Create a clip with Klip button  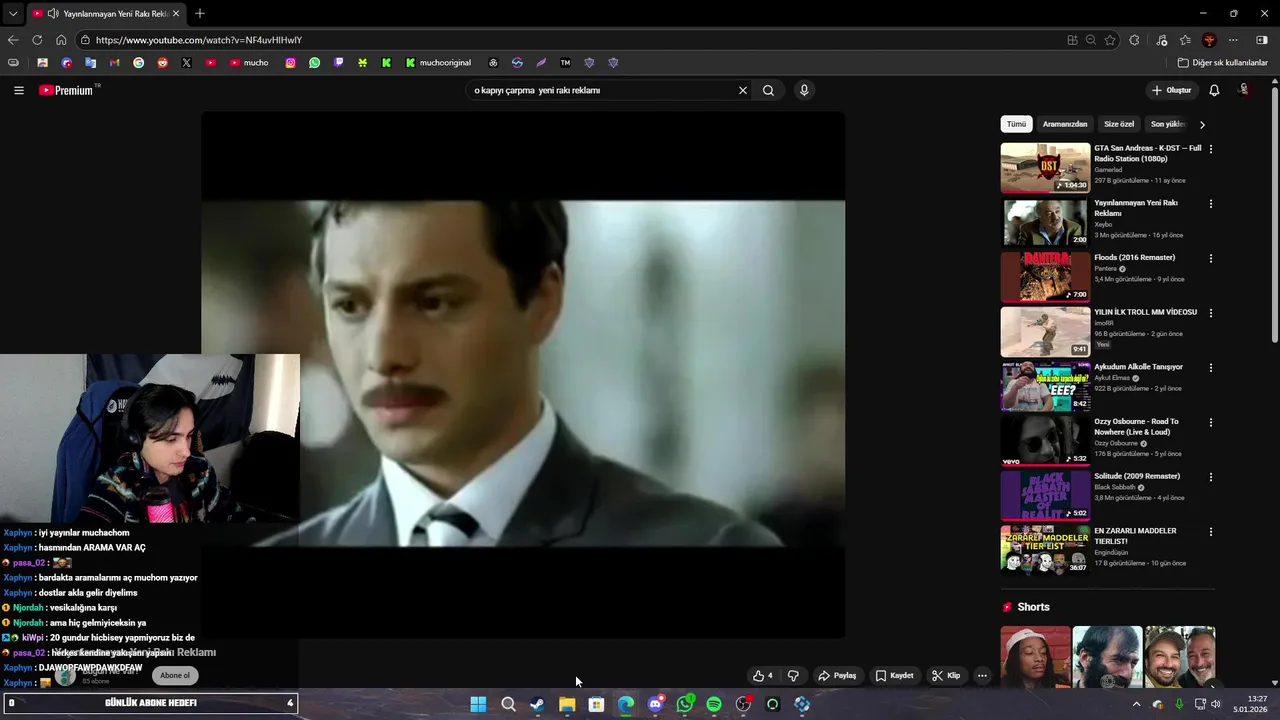946,676
